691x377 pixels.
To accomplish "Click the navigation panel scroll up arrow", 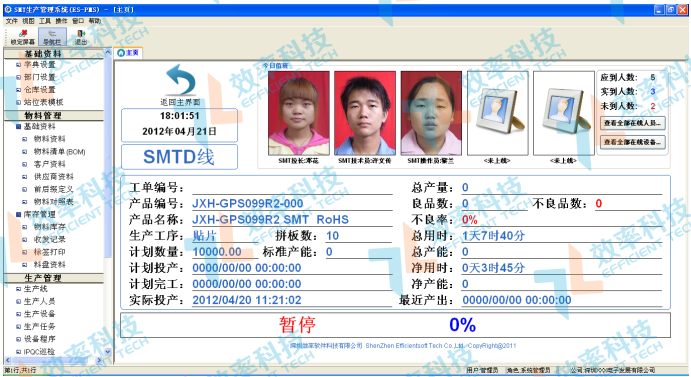I will tap(108, 52).
